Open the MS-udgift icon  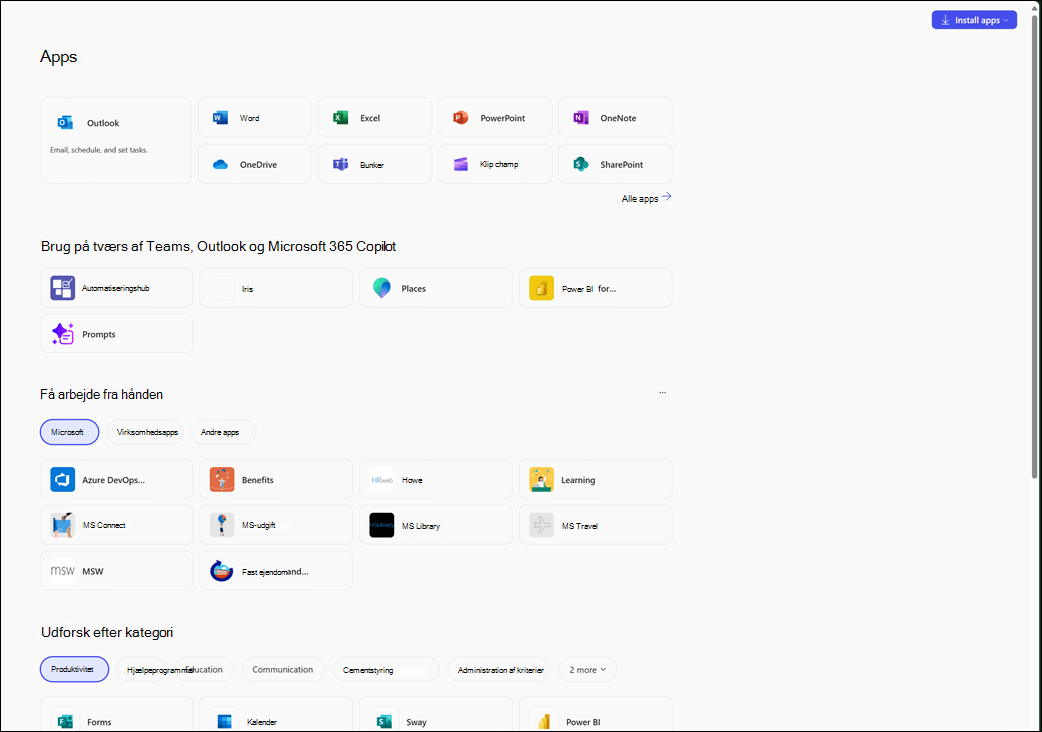[222, 525]
